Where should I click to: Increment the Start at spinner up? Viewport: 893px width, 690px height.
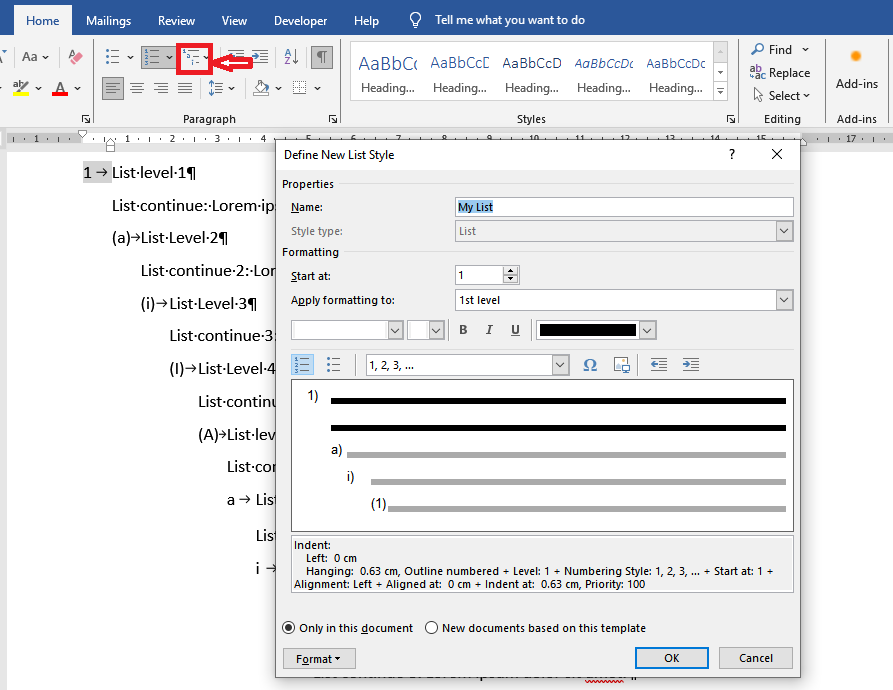click(x=511, y=270)
